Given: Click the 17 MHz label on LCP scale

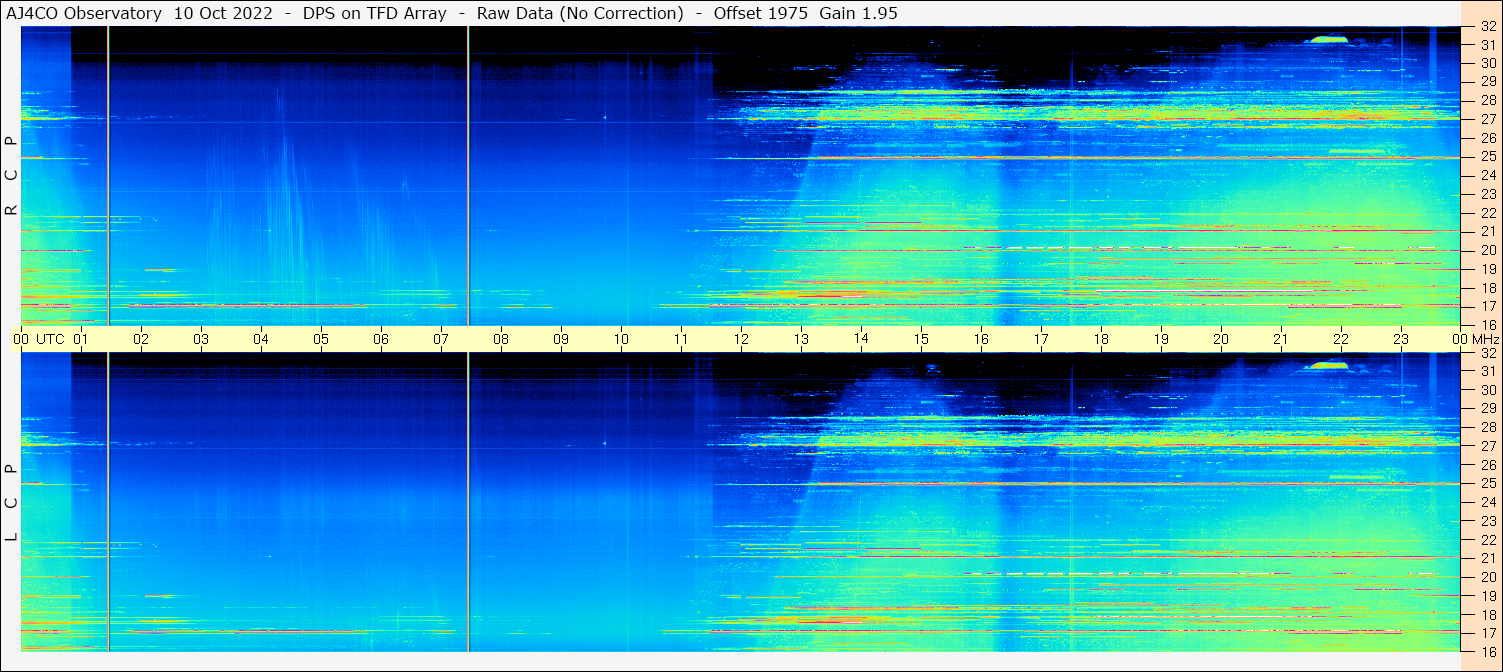Looking at the screenshot, I should point(1488,633).
